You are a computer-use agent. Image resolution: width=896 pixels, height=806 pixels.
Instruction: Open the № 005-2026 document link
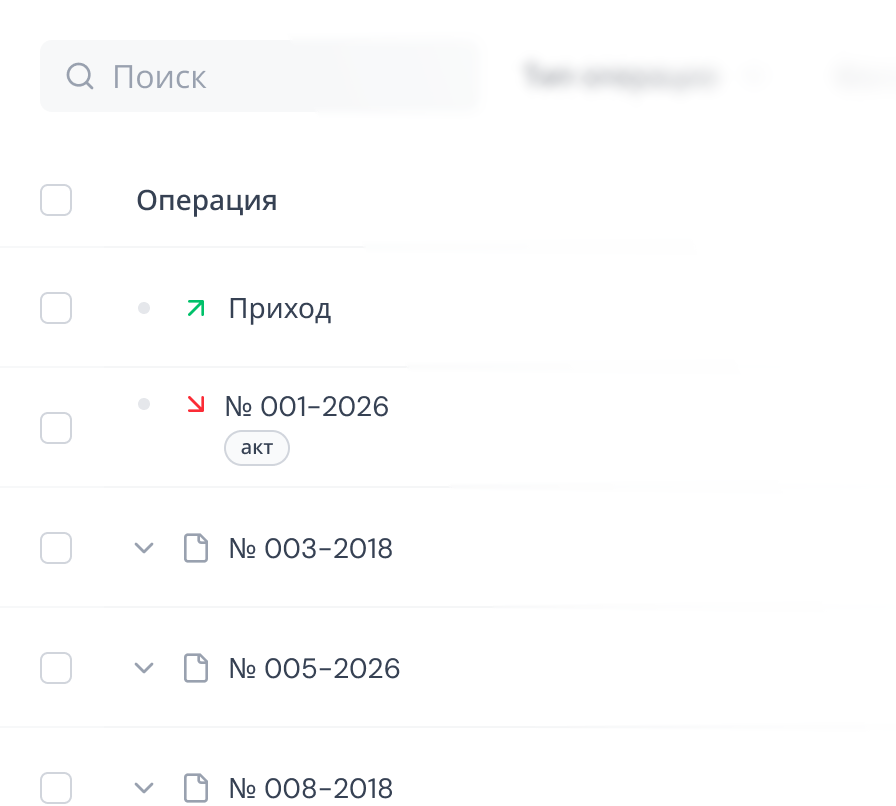314,668
